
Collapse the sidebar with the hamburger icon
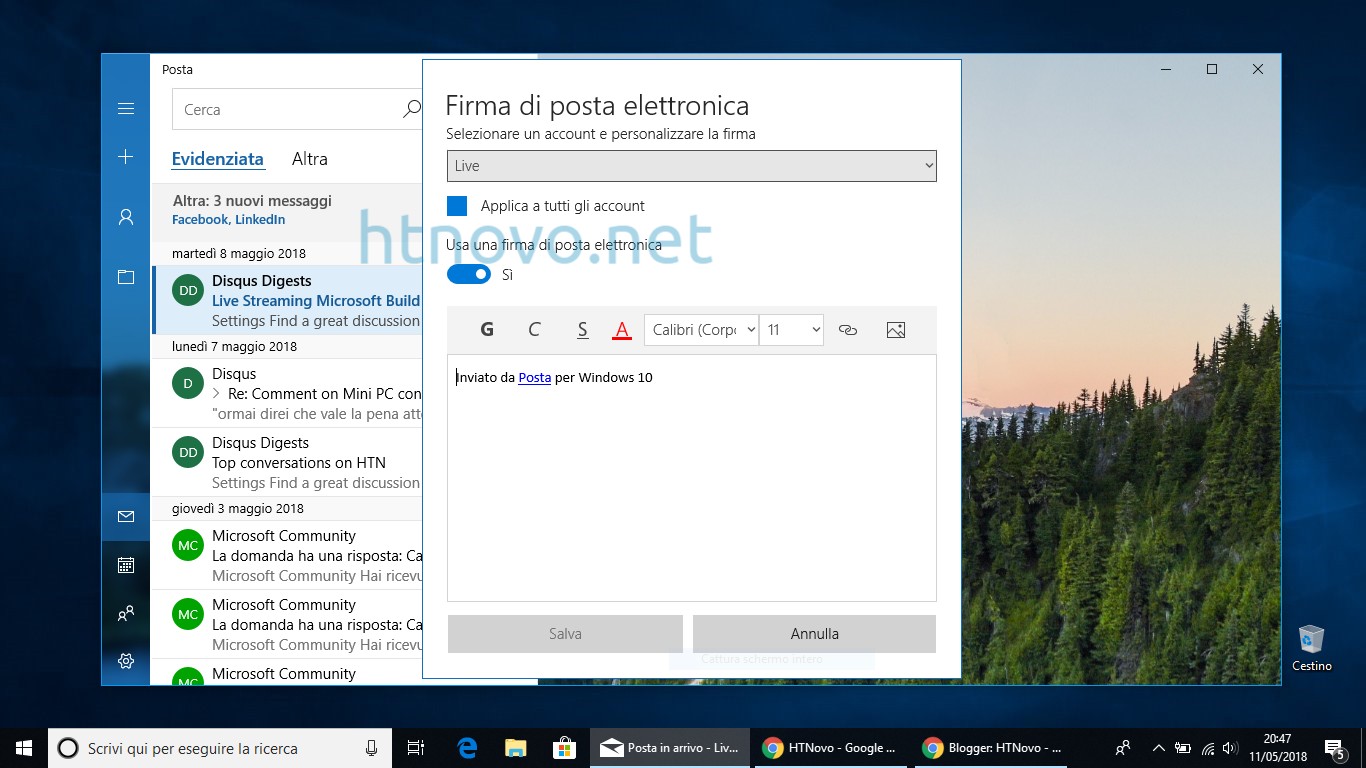click(125, 108)
